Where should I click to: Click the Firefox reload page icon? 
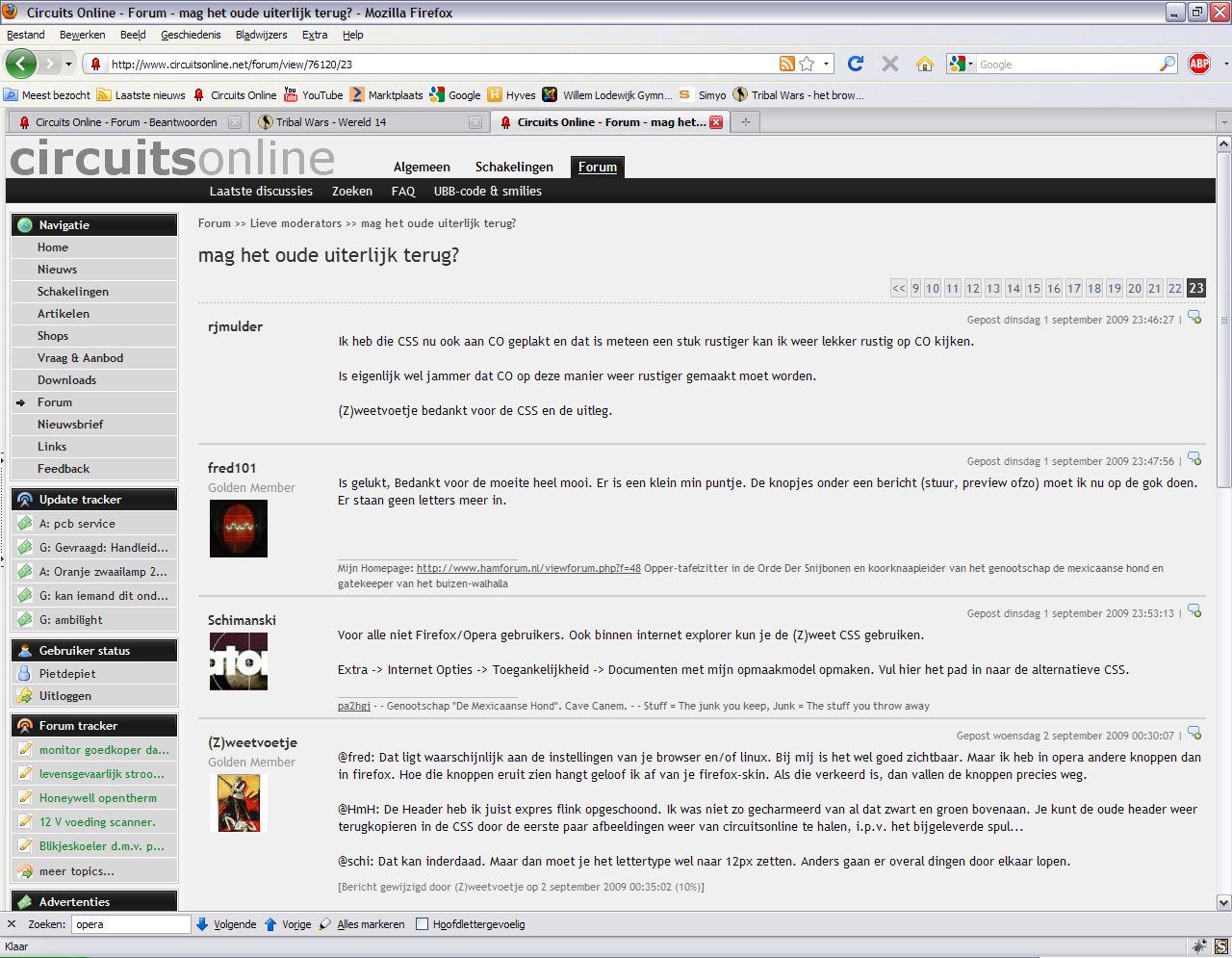(x=855, y=64)
